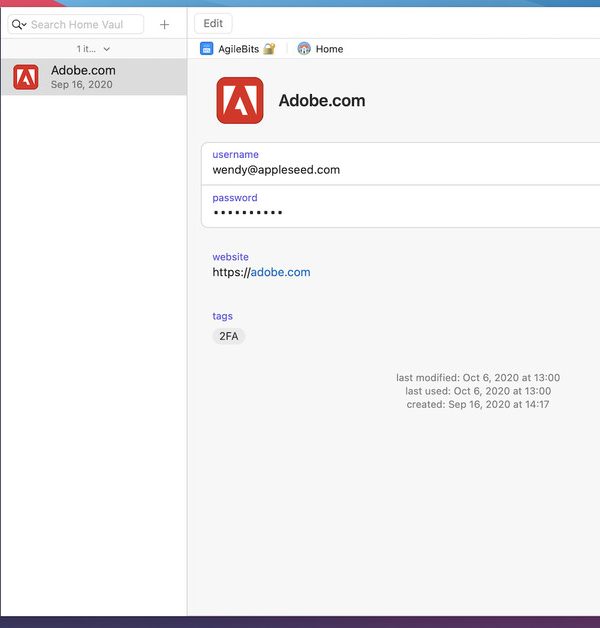
Task: Click the magnifying glass search icon
Action: click(x=18, y=24)
